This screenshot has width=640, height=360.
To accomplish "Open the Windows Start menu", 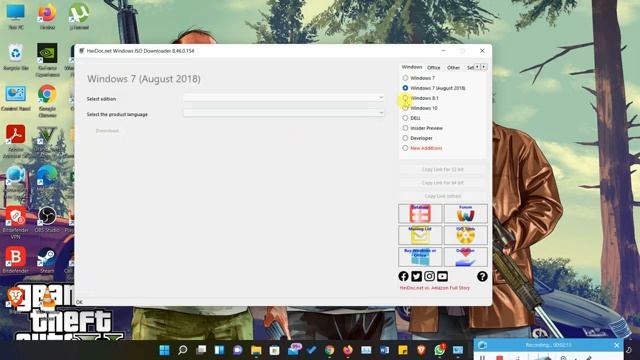I will coord(164,350).
